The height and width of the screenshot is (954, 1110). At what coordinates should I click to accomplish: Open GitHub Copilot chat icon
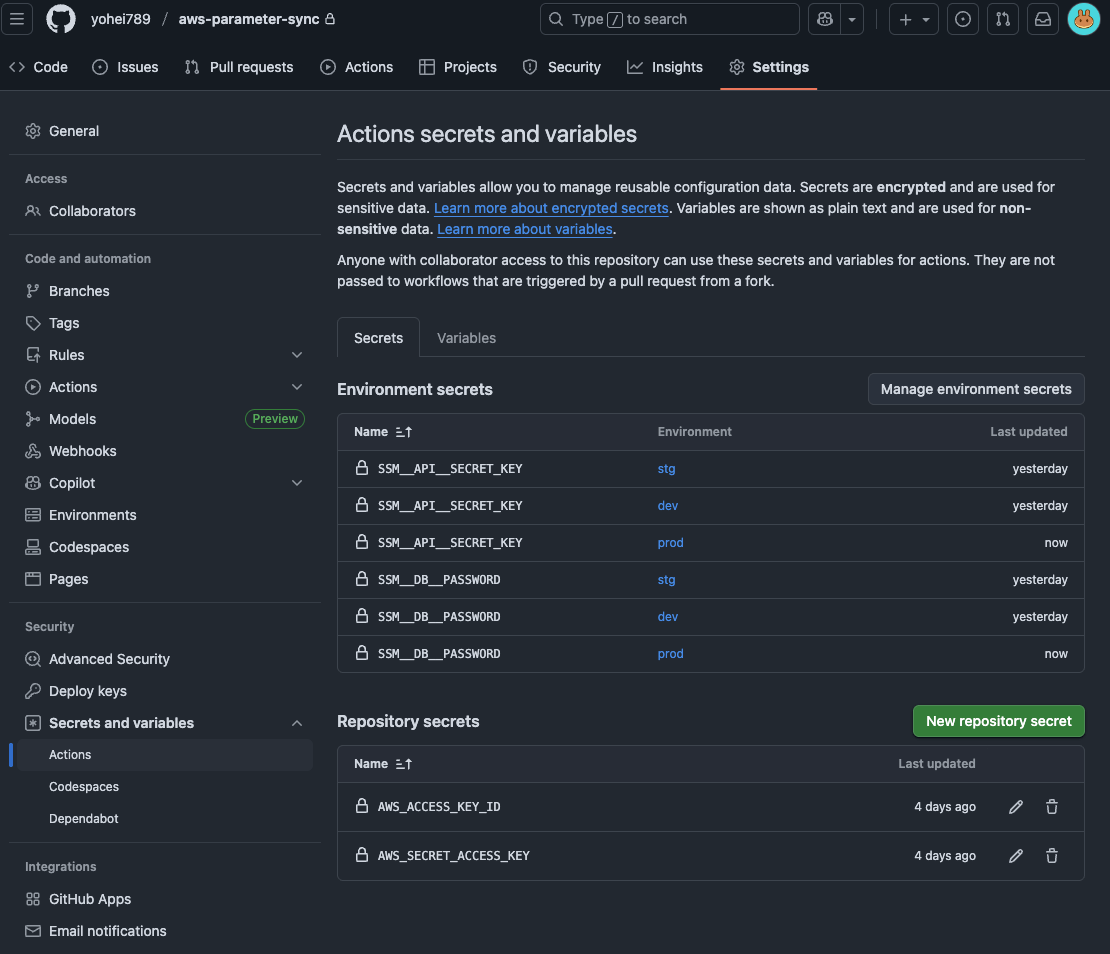[x=824, y=19]
